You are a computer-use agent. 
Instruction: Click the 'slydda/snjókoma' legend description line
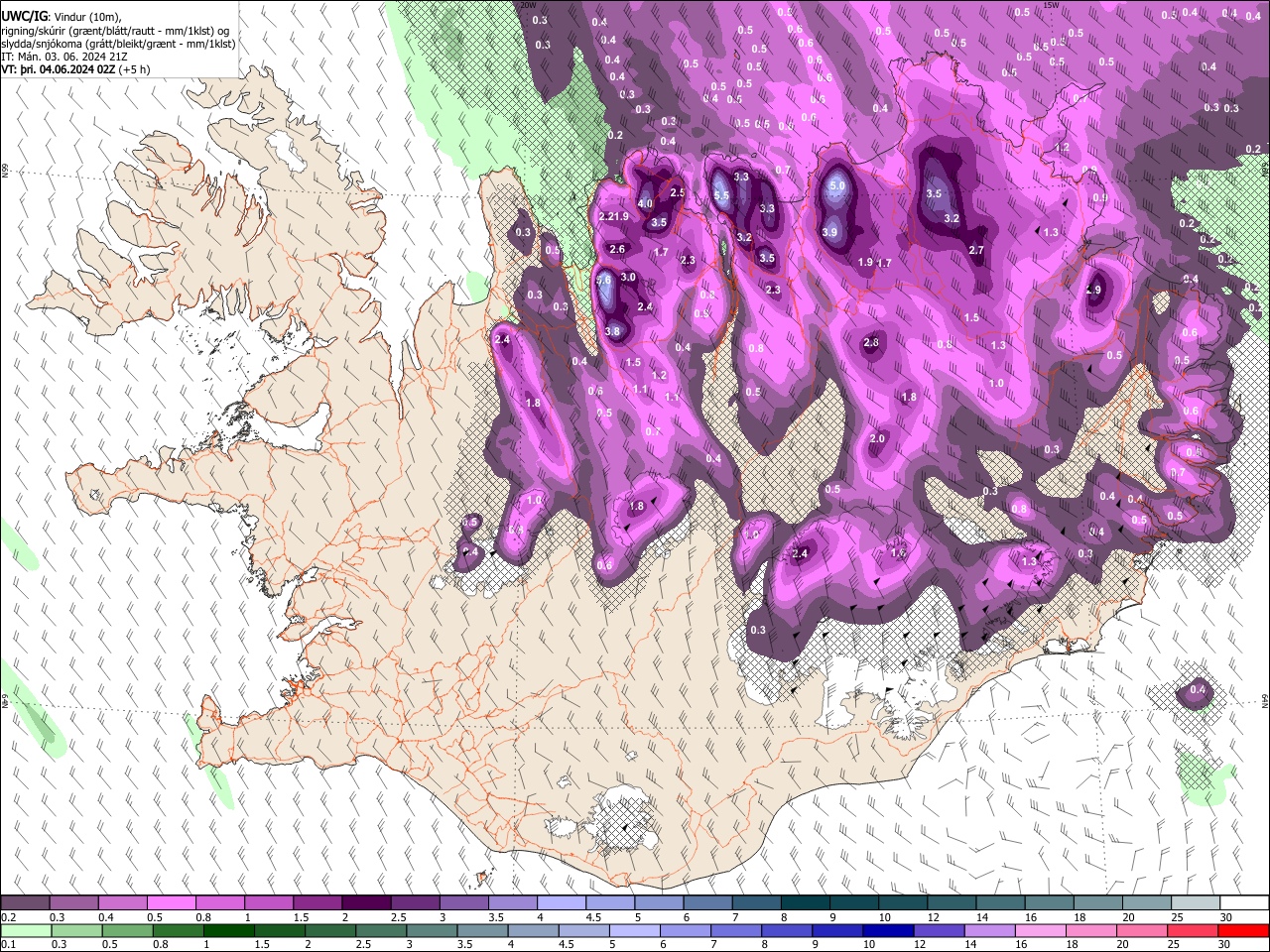[118, 44]
